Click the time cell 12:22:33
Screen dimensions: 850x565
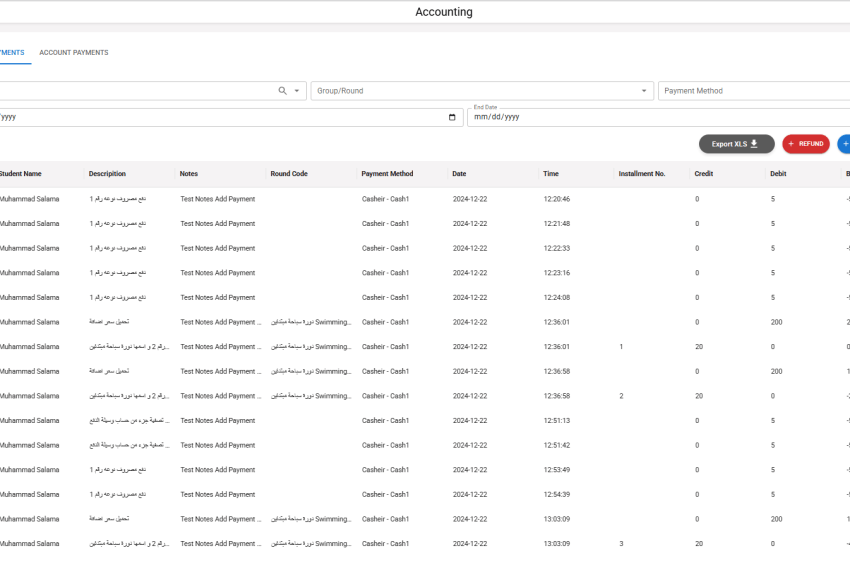(x=557, y=248)
